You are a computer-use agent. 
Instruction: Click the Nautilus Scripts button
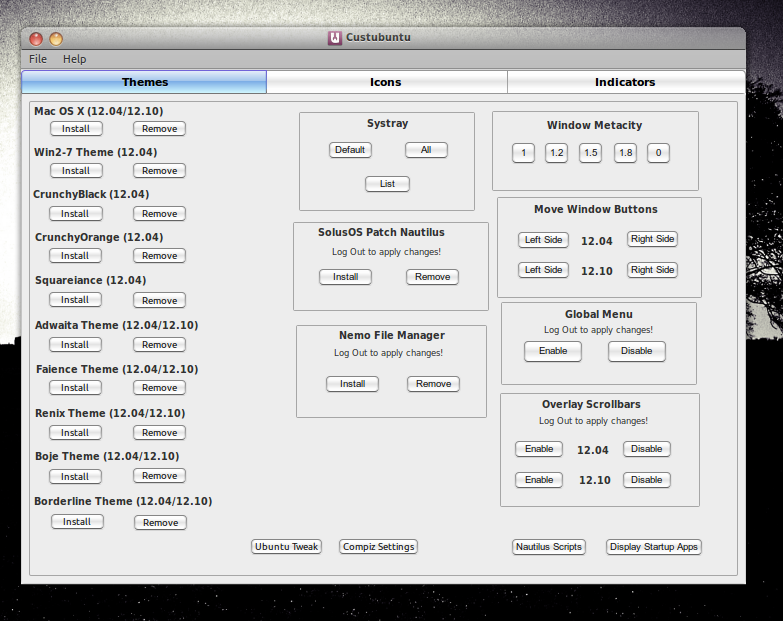point(549,547)
